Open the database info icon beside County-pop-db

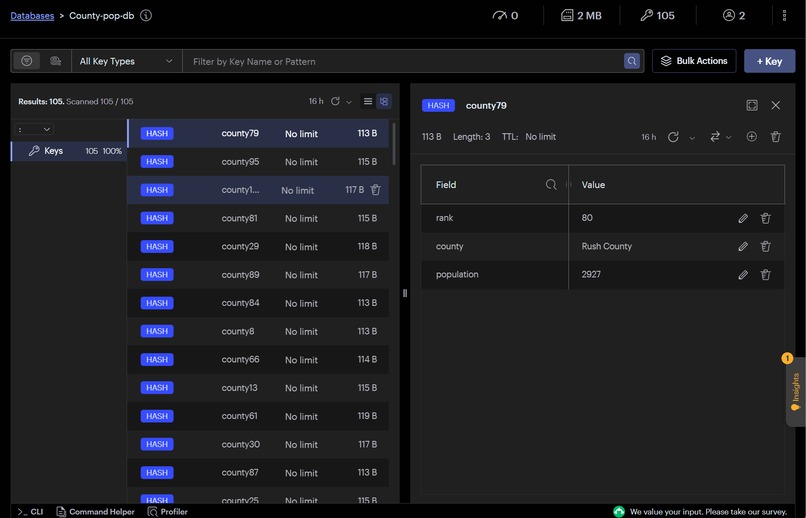146,15
